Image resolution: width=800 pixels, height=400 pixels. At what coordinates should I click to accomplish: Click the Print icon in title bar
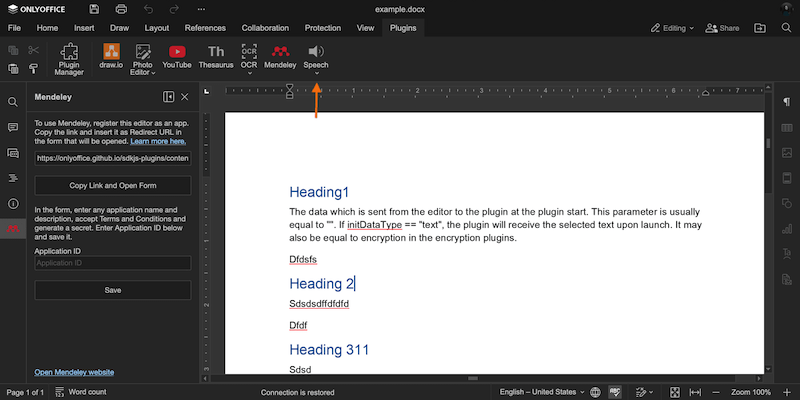point(122,9)
